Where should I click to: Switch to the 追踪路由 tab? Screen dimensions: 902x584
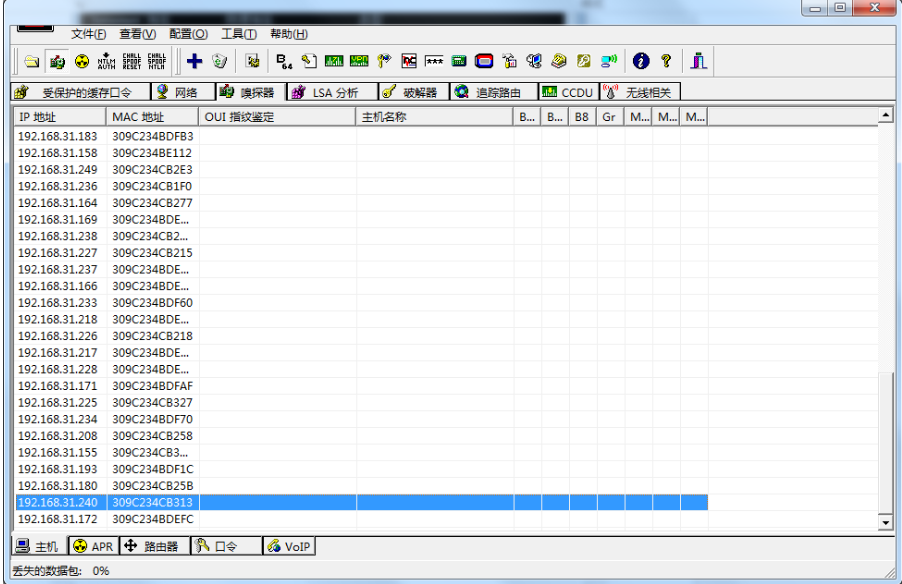494,92
